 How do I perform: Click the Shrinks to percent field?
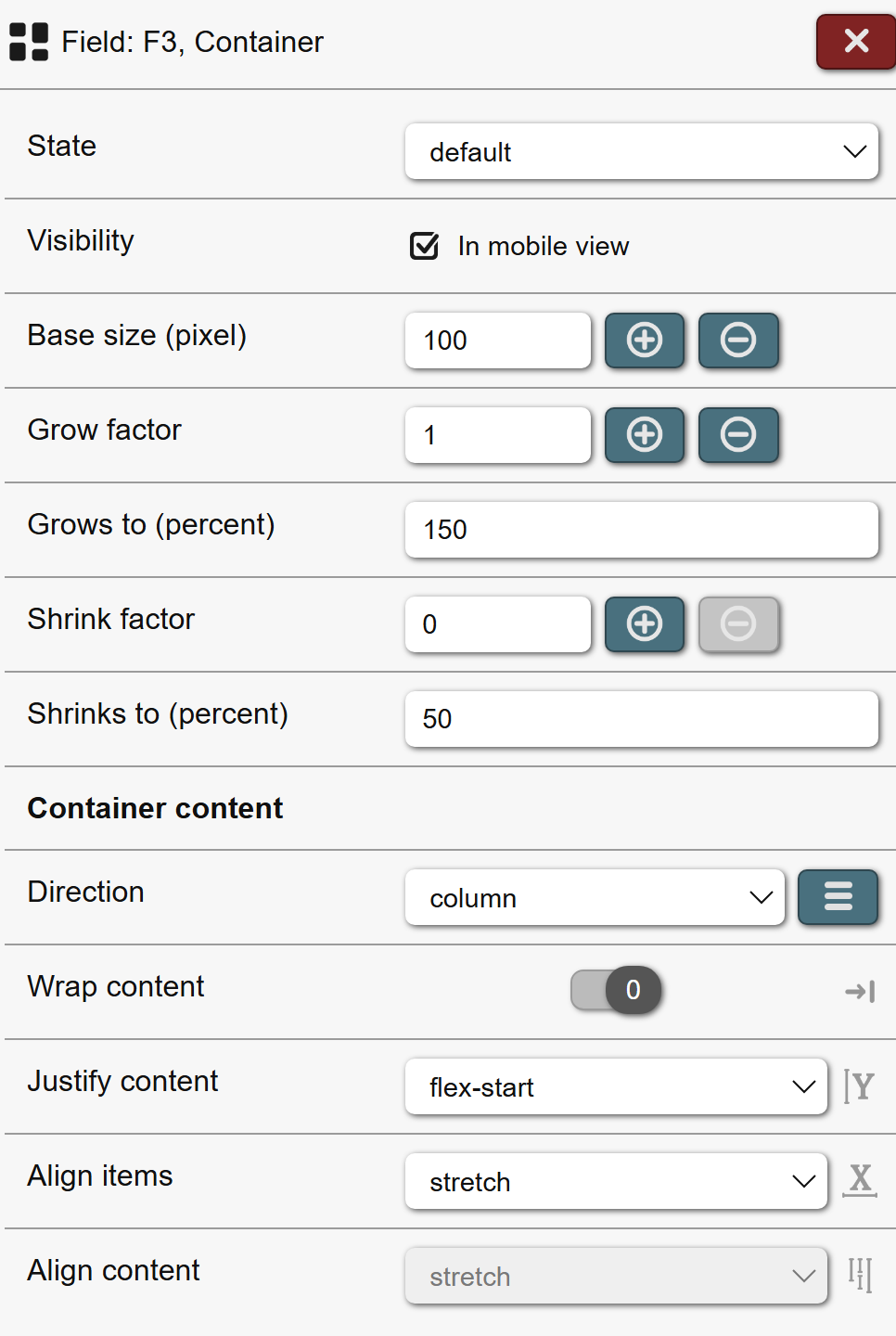pyautogui.click(x=641, y=719)
